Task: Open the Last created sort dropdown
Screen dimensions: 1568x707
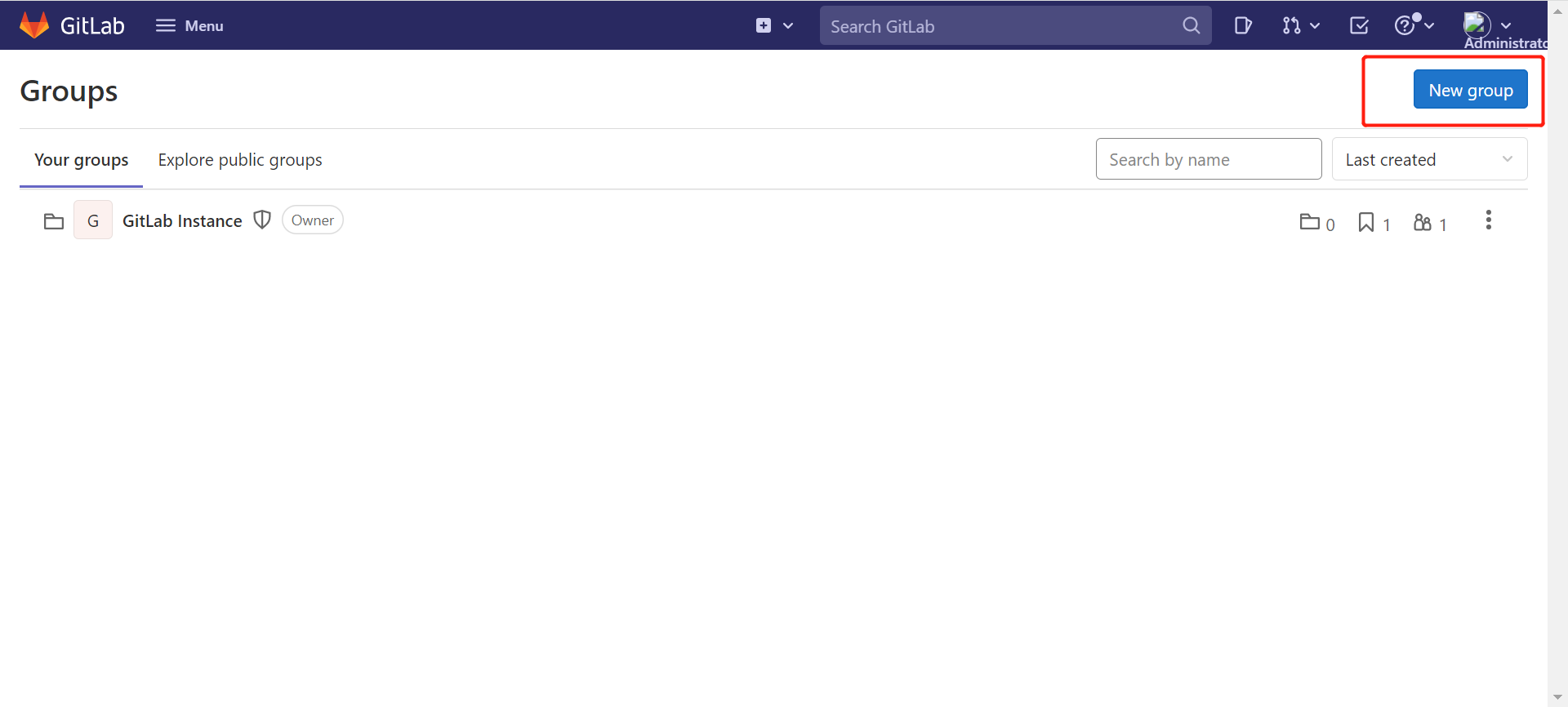Action: coord(1429,159)
